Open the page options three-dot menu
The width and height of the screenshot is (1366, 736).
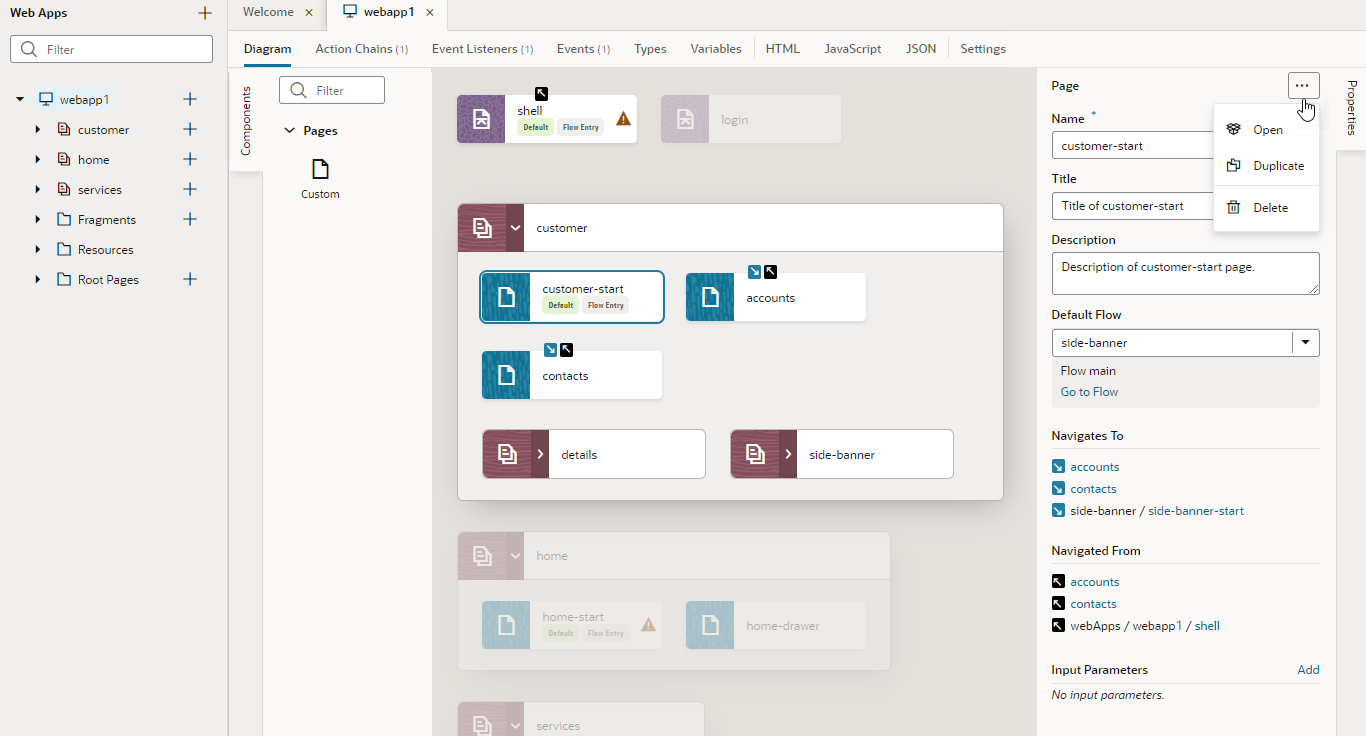click(x=1304, y=86)
